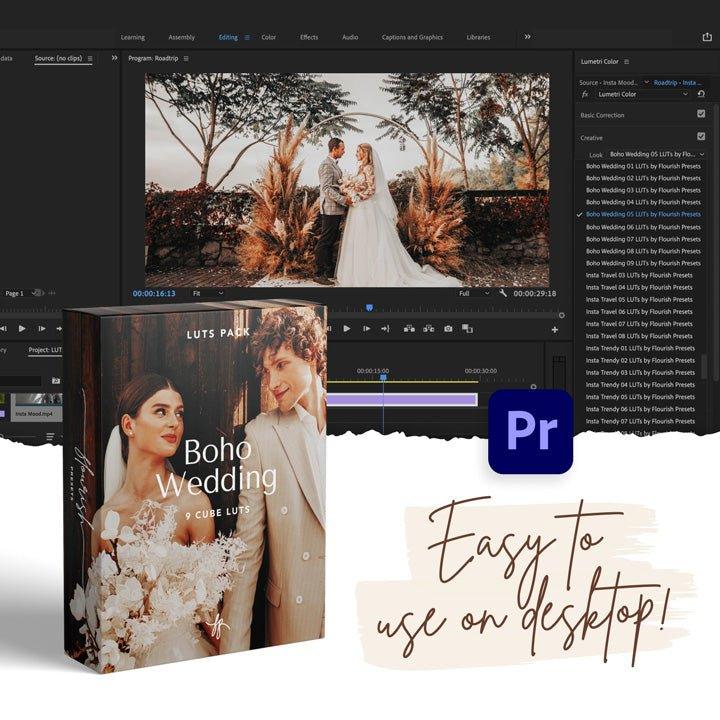Open the Look LUT dropdown
Image resolution: width=720 pixels, height=720 pixels.
coord(656,154)
